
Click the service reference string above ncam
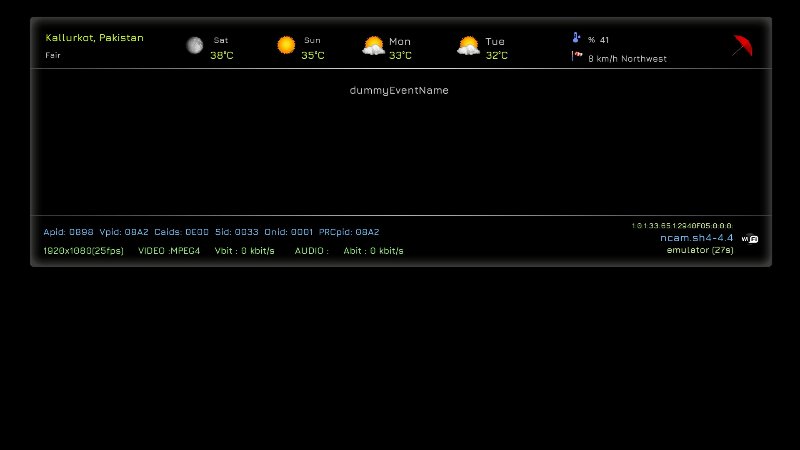682,226
